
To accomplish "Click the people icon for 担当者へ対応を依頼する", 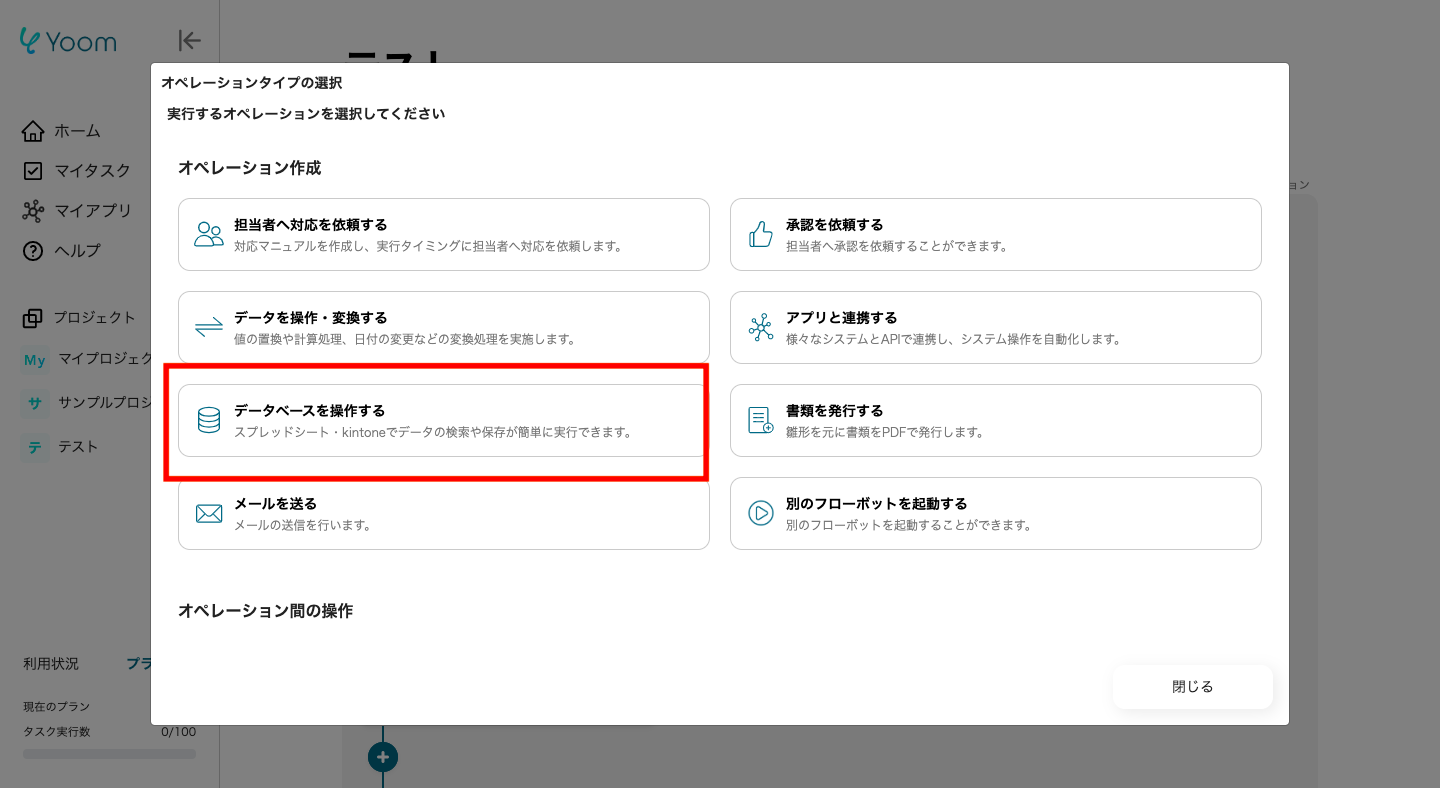I will click(x=209, y=234).
